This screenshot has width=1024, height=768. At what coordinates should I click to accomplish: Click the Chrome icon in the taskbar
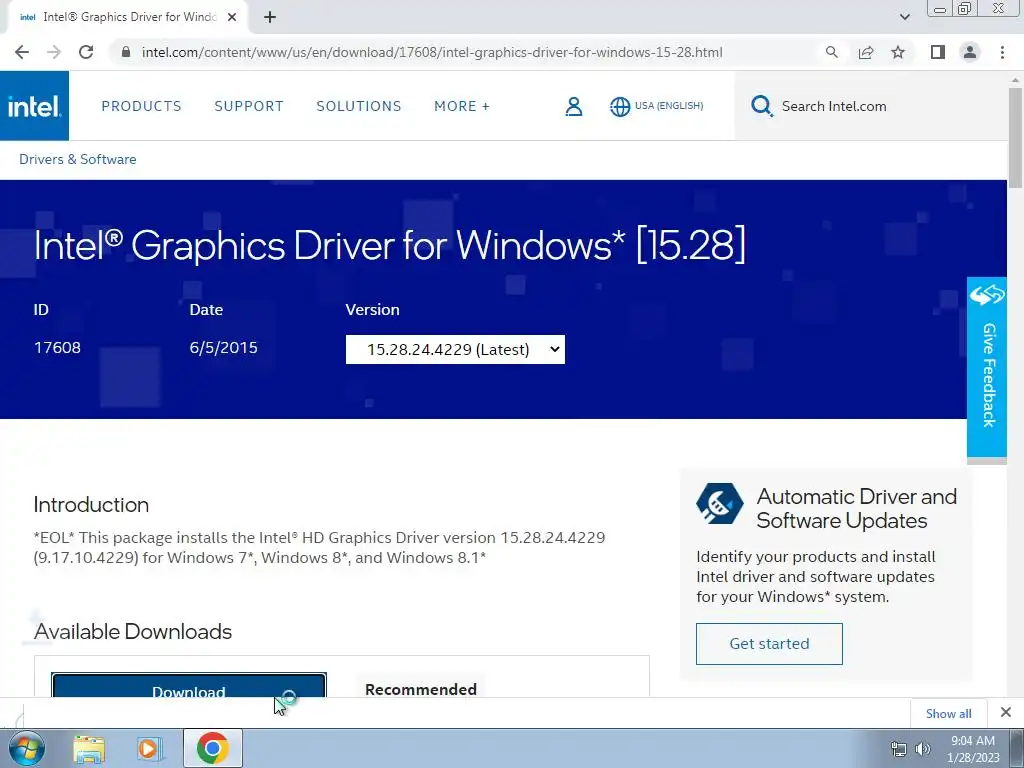pyautogui.click(x=212, y=748)
